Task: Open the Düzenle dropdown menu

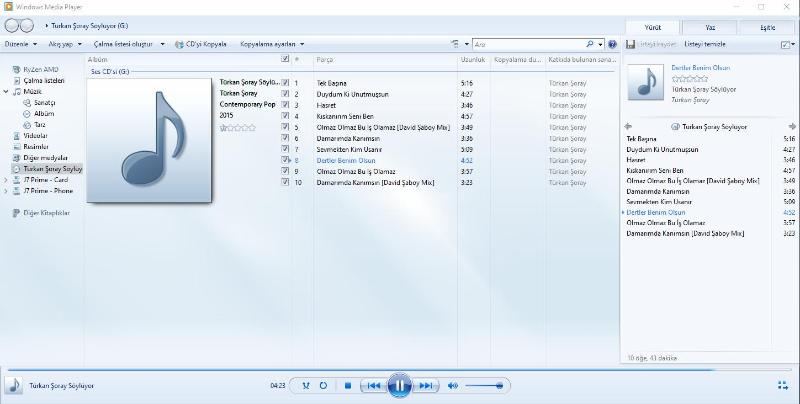Action: 21,44
